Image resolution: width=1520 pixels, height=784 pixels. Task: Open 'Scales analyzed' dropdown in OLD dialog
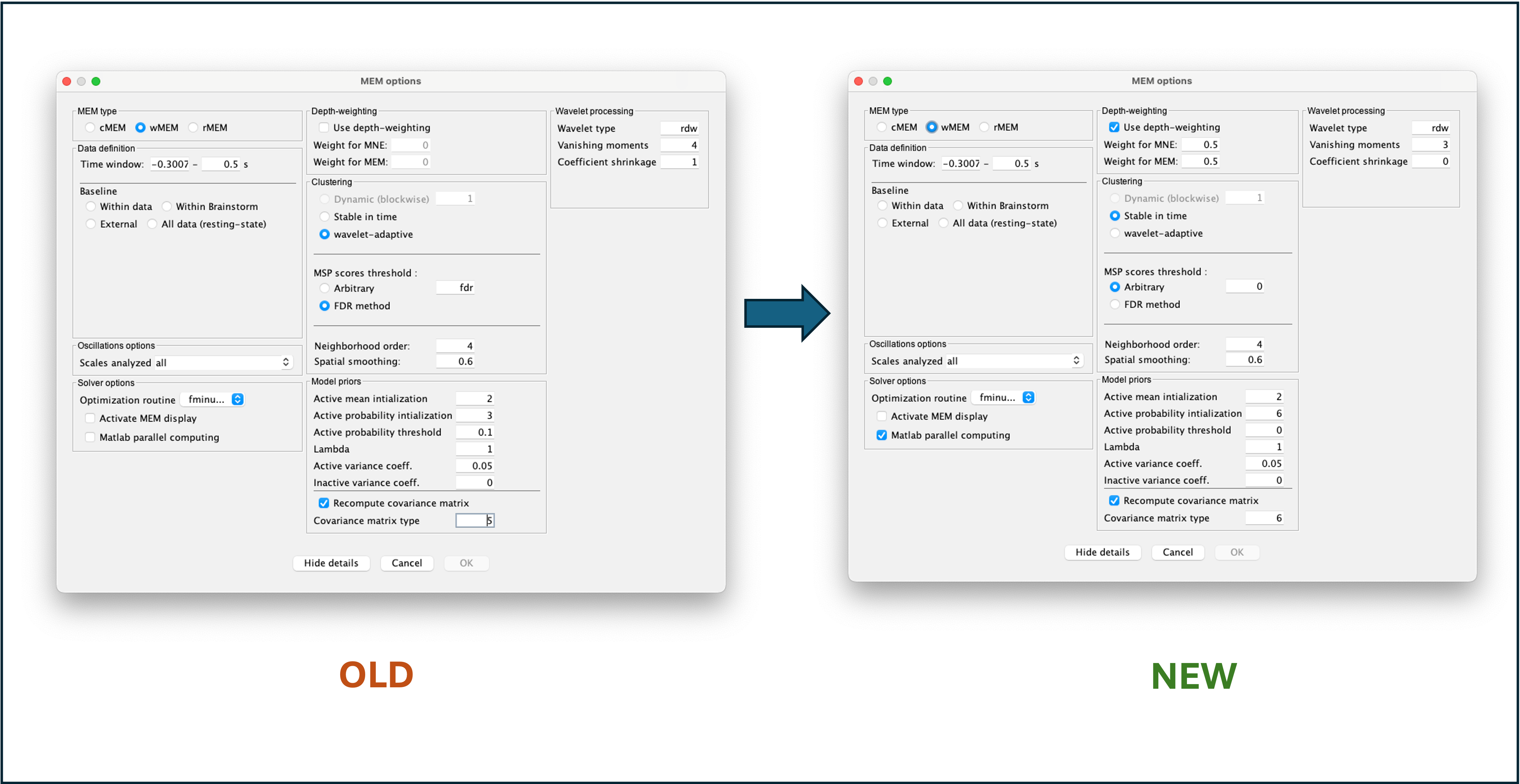coord(224,362)
